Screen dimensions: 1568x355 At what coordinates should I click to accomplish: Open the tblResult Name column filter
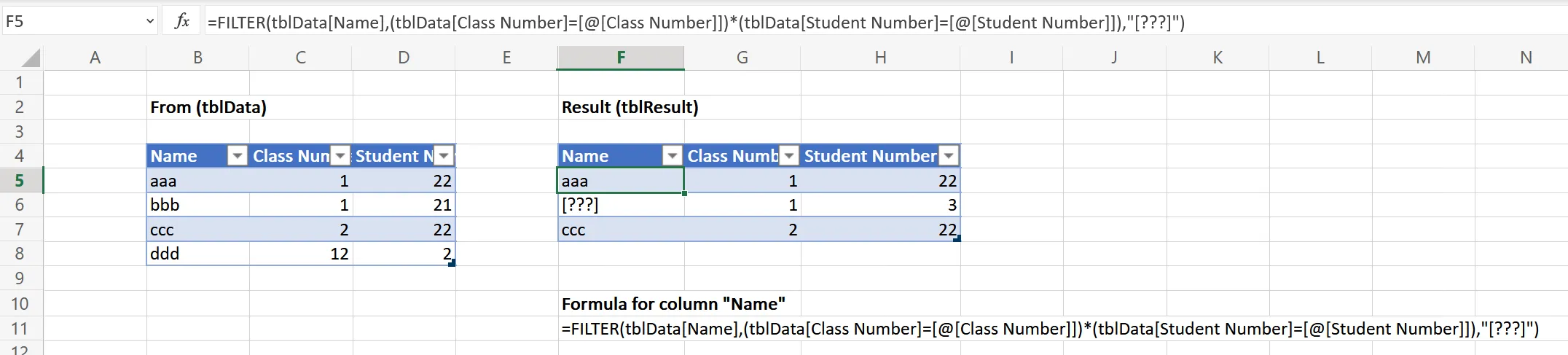click(672, 156)
